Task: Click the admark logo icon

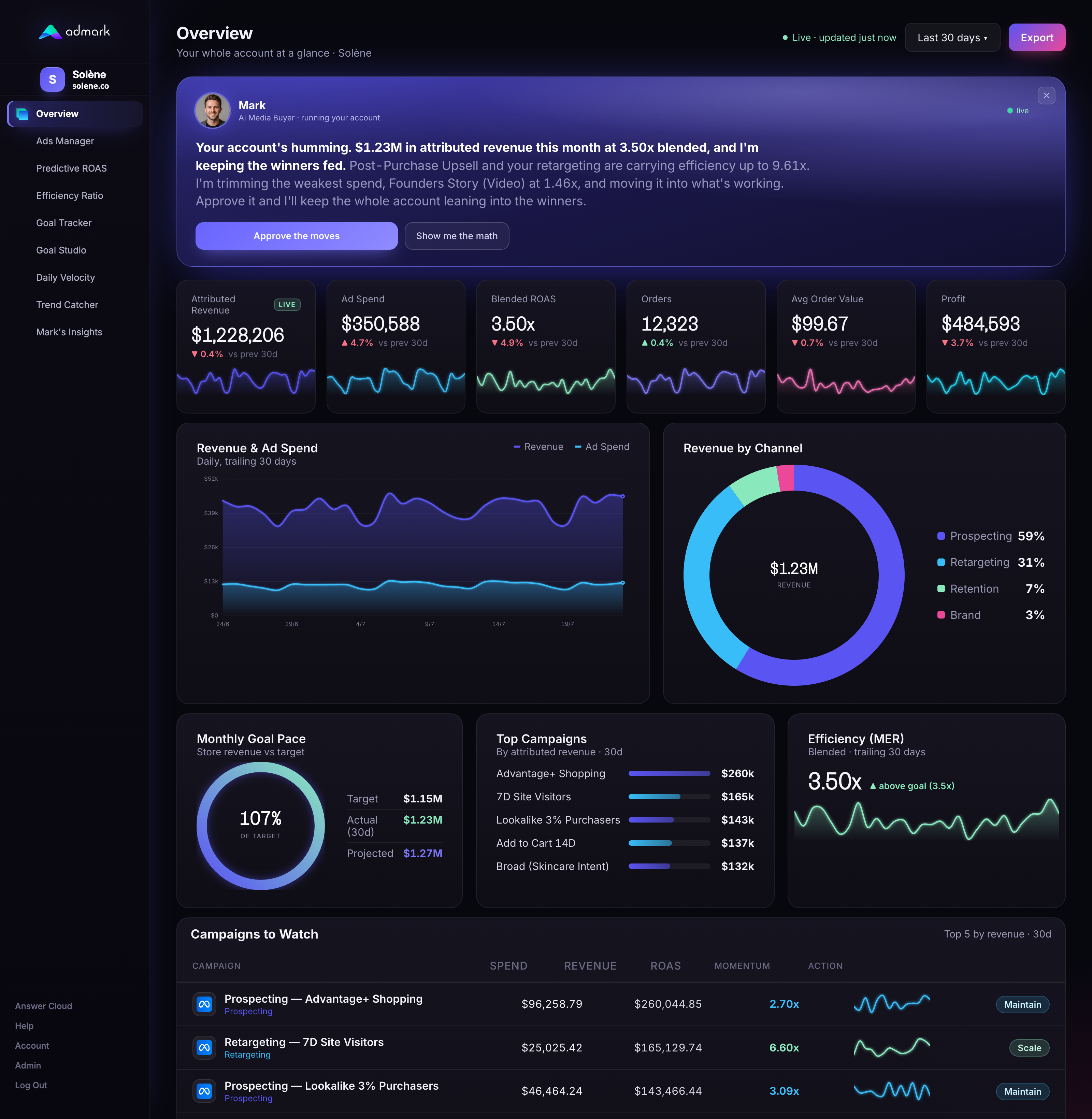Action: [x=50, y=31]
